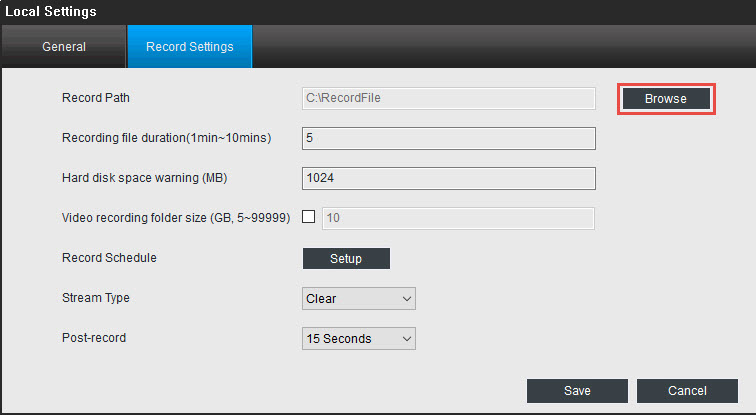Click the Local Settings window title
The image size is (756, 415).
point(51,12)
